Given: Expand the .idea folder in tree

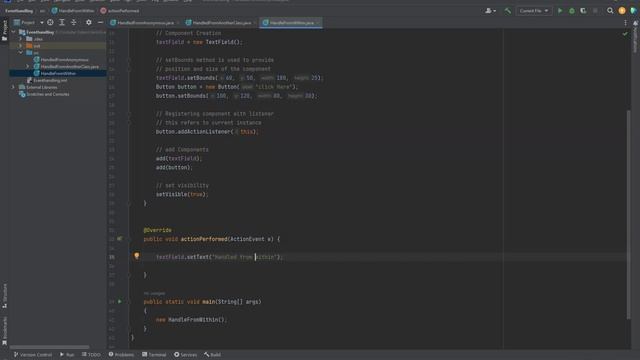Looking at the screenshot, I should tap(21, 39).
